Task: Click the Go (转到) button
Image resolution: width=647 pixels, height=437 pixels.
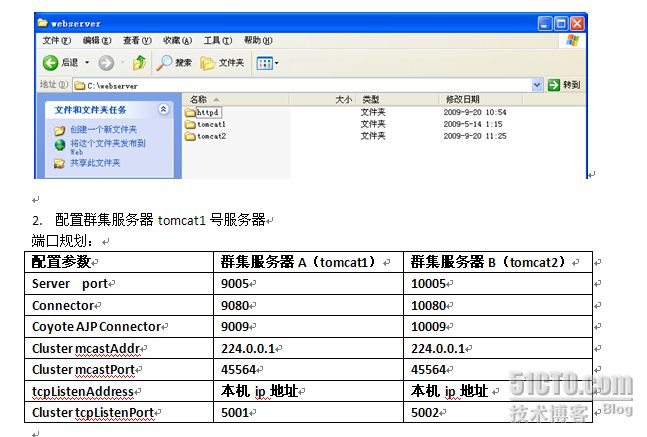Action: [x=564, y=85]
